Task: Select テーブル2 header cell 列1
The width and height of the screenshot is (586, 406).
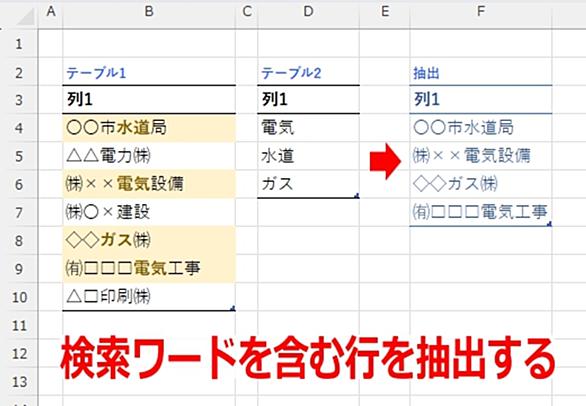Action: [x=308, y=100]
